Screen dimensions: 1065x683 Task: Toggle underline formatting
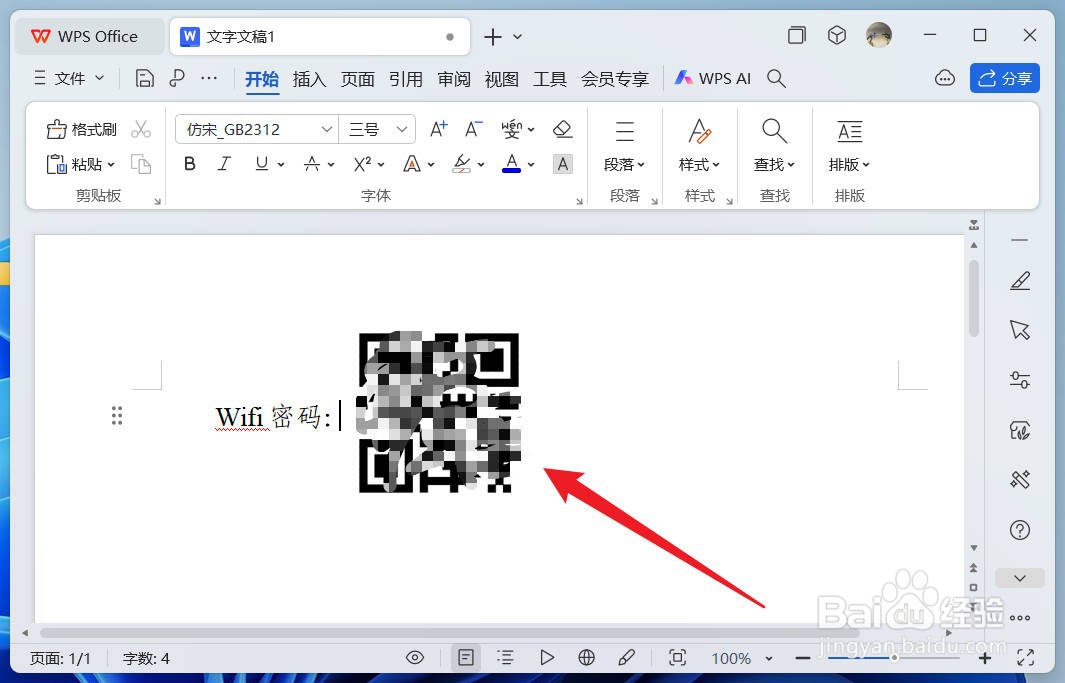[259, 164]
